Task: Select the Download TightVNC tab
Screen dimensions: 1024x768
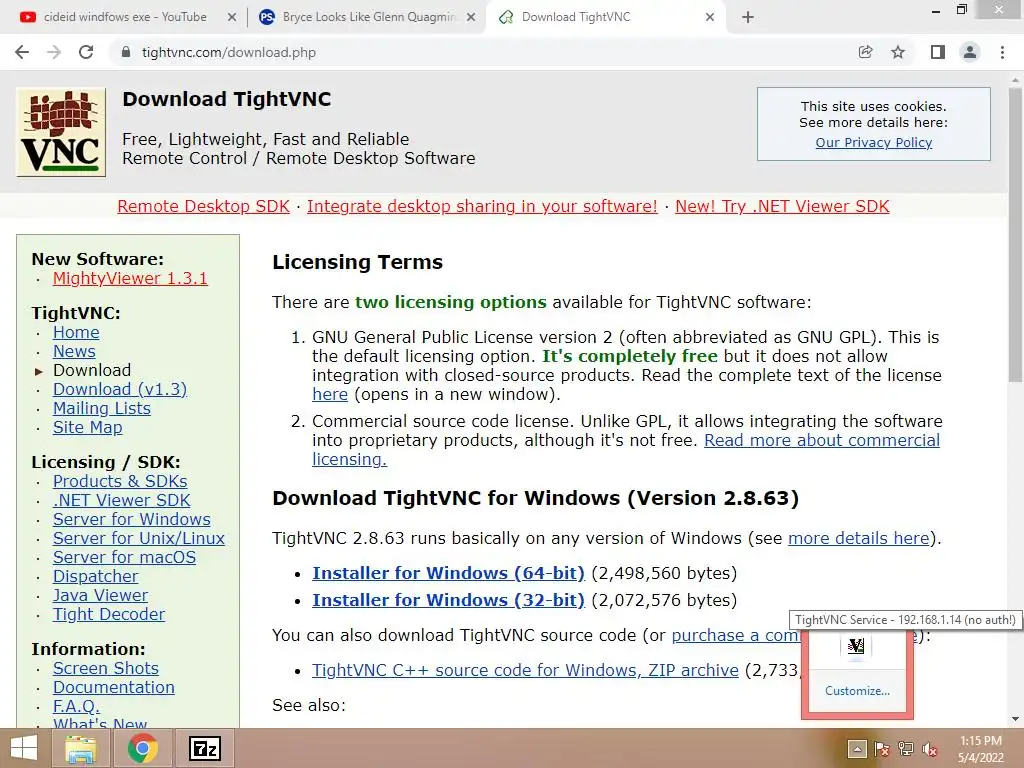Action: pos(605,18)
